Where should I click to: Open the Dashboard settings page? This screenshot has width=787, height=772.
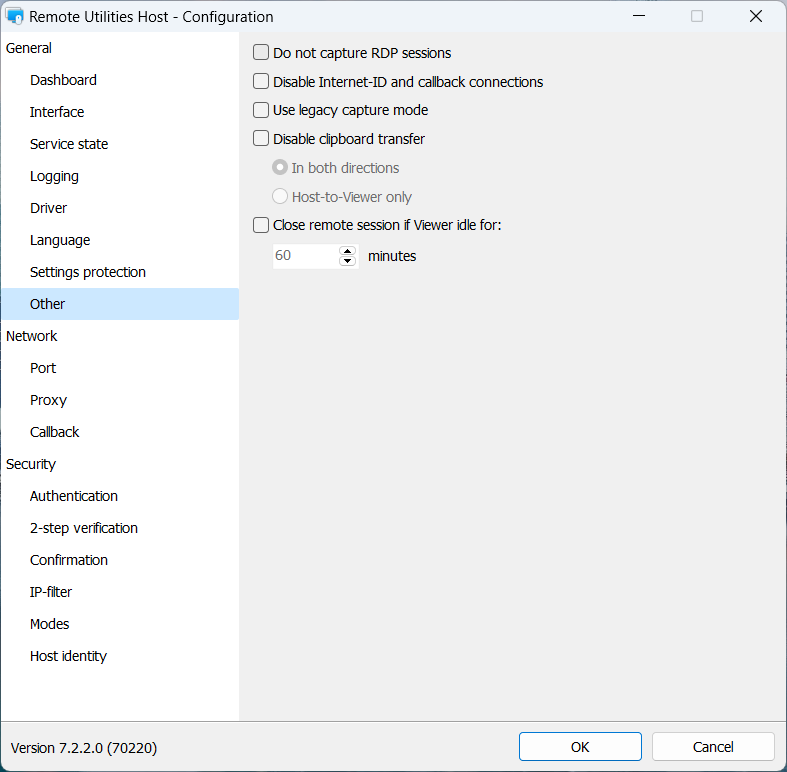coord(63,80)
